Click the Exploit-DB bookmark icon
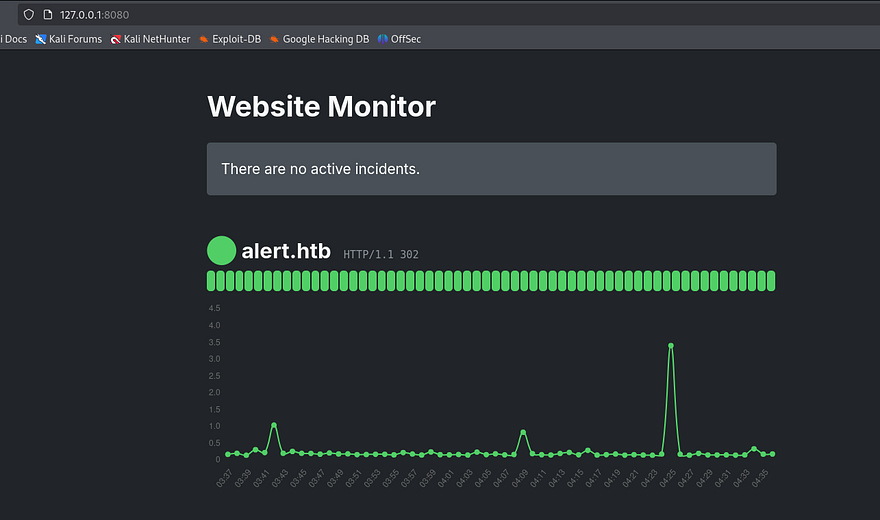 [x=204, y=39]
